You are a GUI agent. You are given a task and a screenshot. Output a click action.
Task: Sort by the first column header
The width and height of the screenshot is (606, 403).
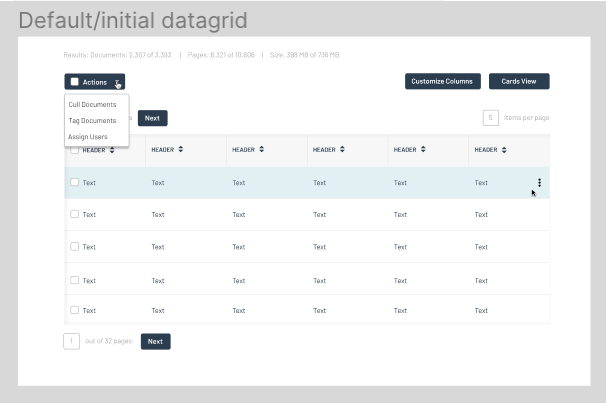tap(112, 150)
